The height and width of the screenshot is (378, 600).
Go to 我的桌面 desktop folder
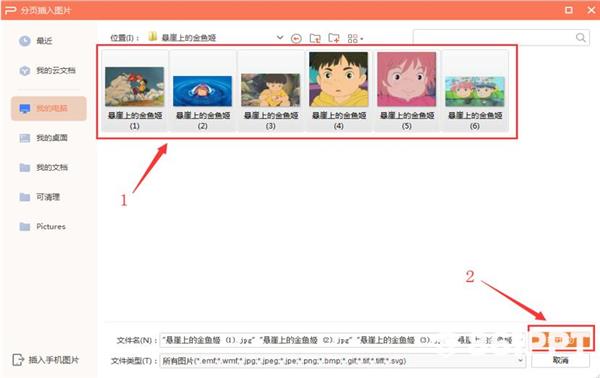coord(43,138)
